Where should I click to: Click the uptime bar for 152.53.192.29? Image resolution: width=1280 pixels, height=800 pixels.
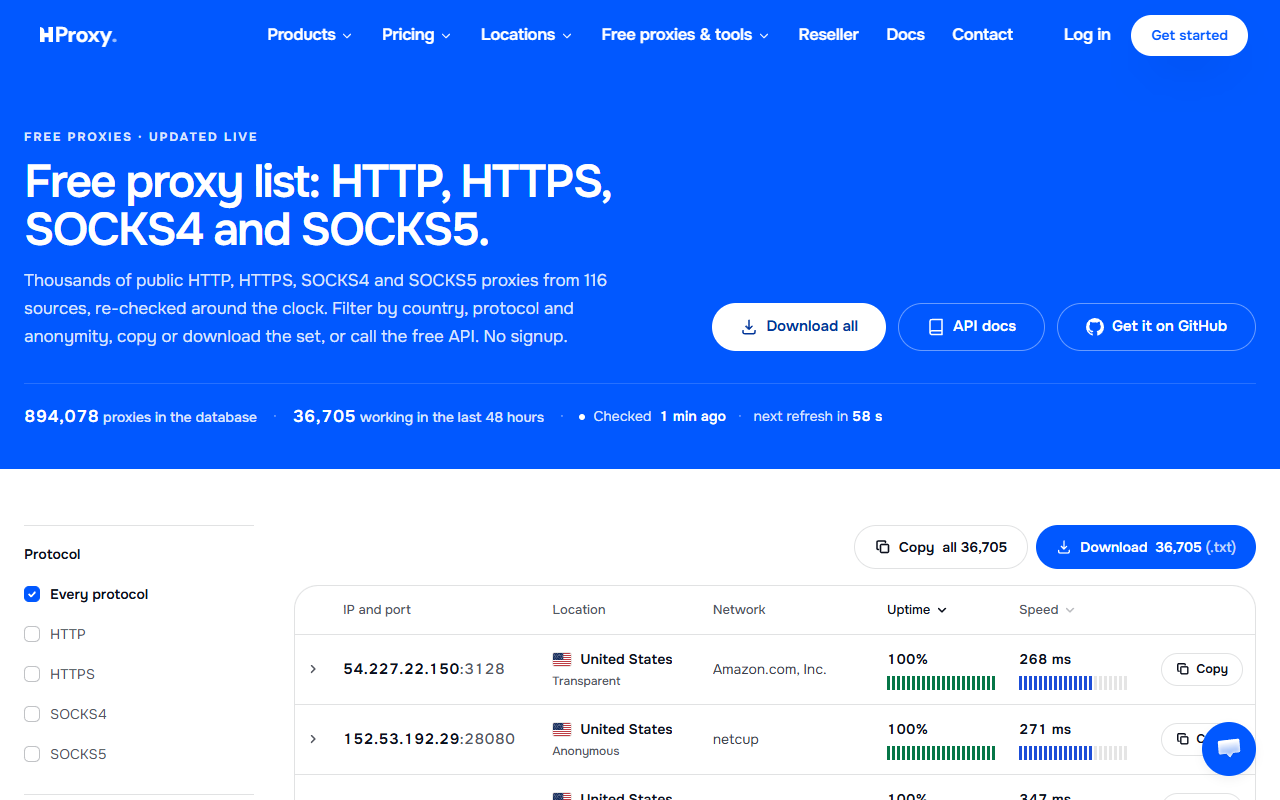941,753
